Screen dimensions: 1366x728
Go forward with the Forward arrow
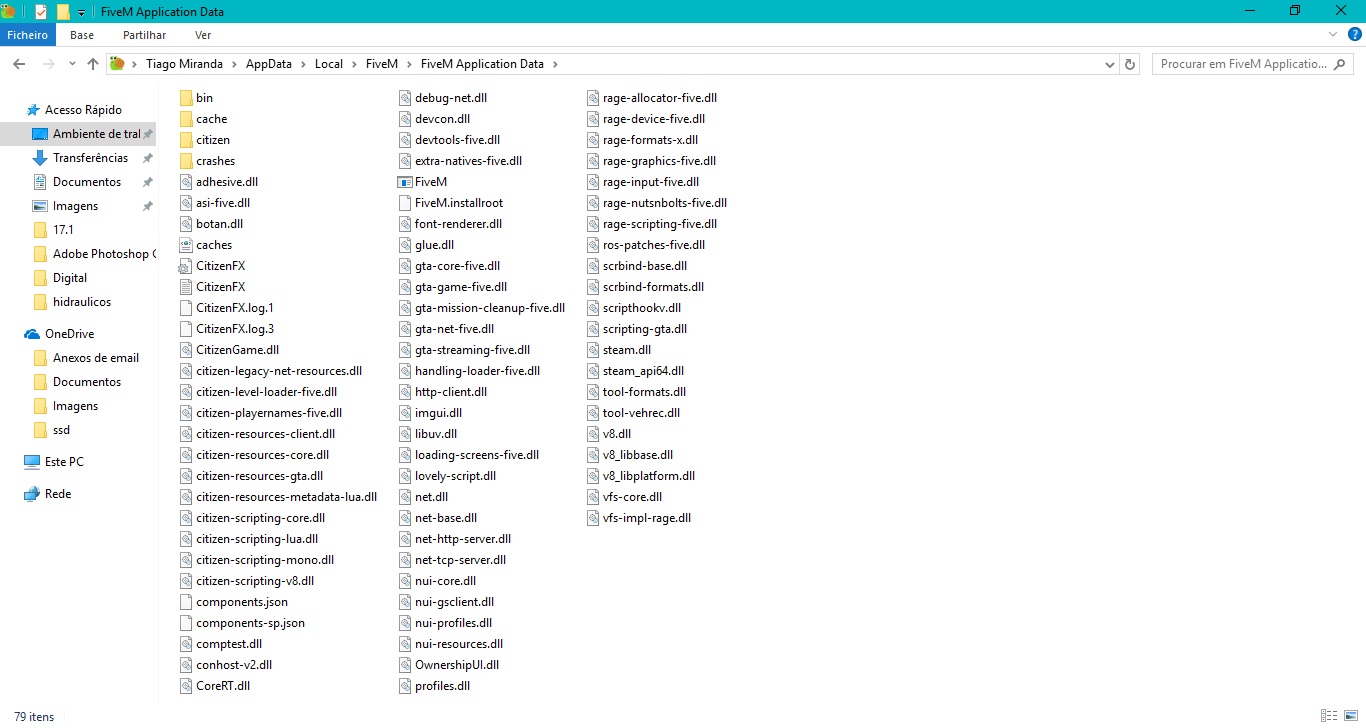pyautogui.click(x=48, y=64)
